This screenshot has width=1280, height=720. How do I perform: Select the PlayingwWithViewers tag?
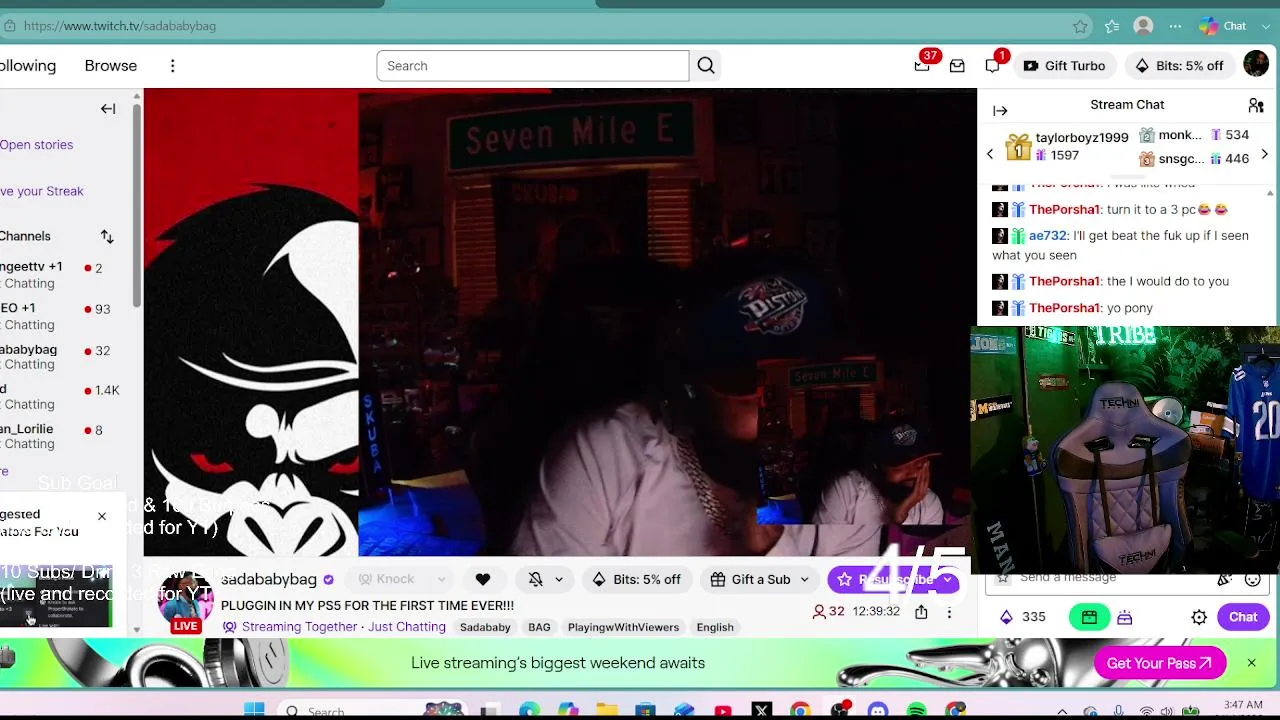623,627
